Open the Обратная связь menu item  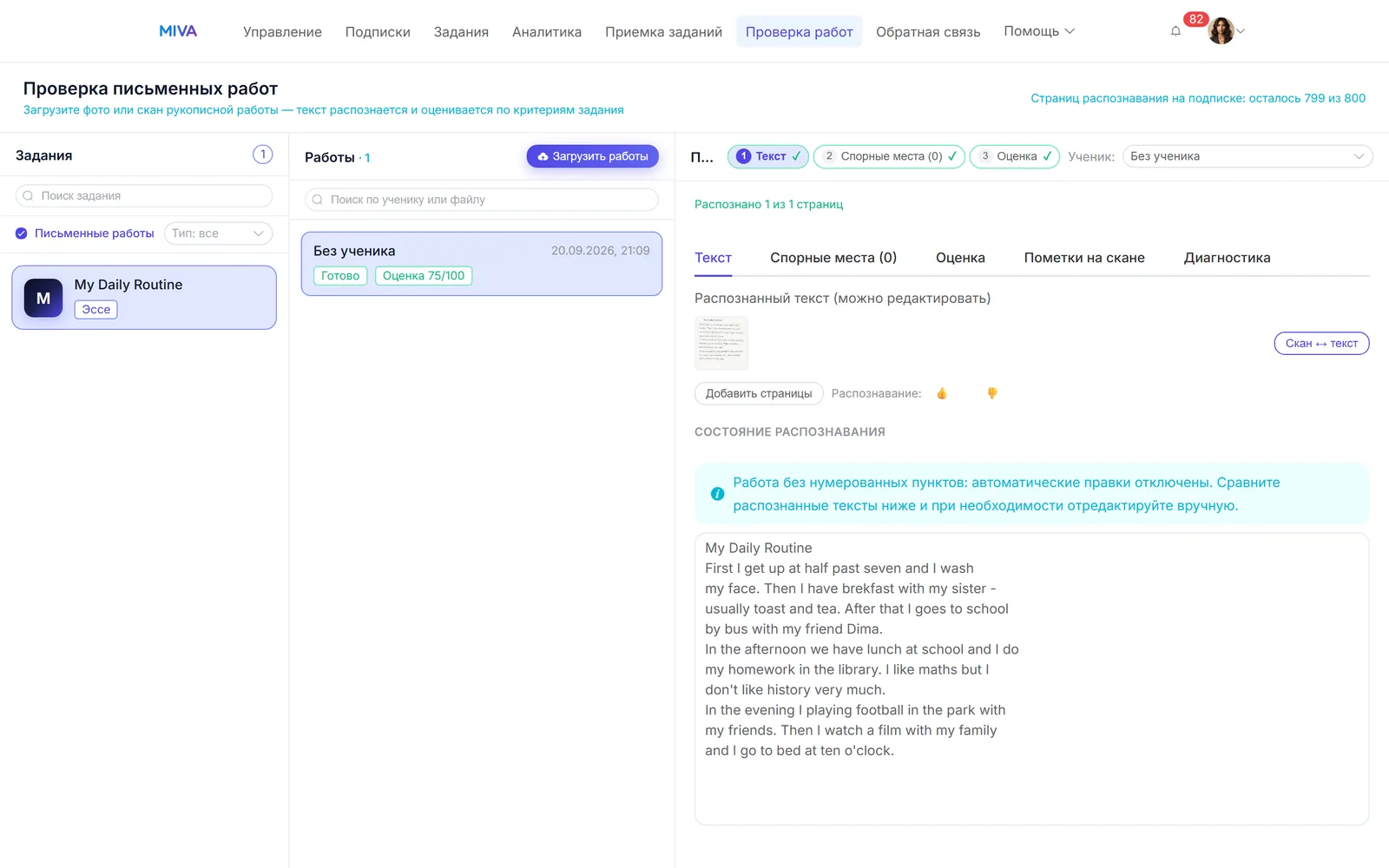pos(928,31)
